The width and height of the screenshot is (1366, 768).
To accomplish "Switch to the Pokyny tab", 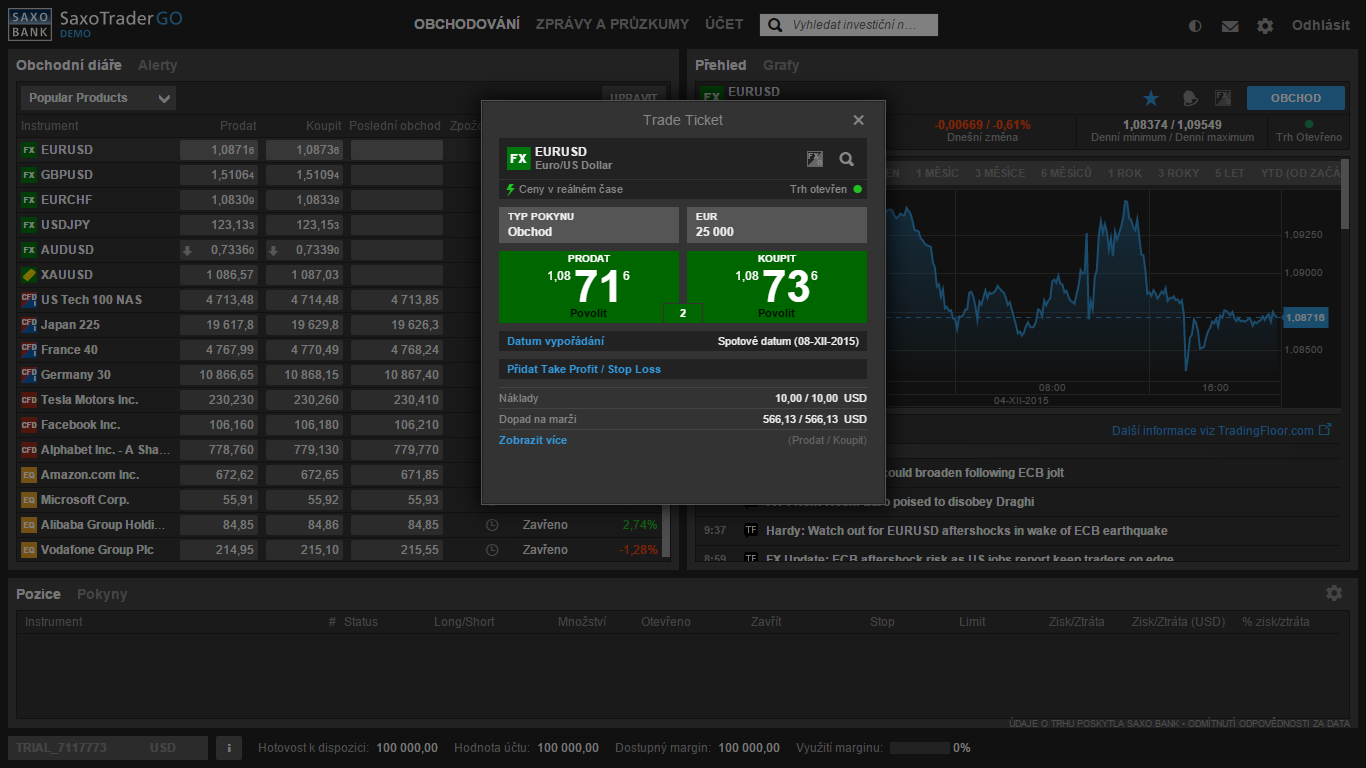I will coord(102,594).
